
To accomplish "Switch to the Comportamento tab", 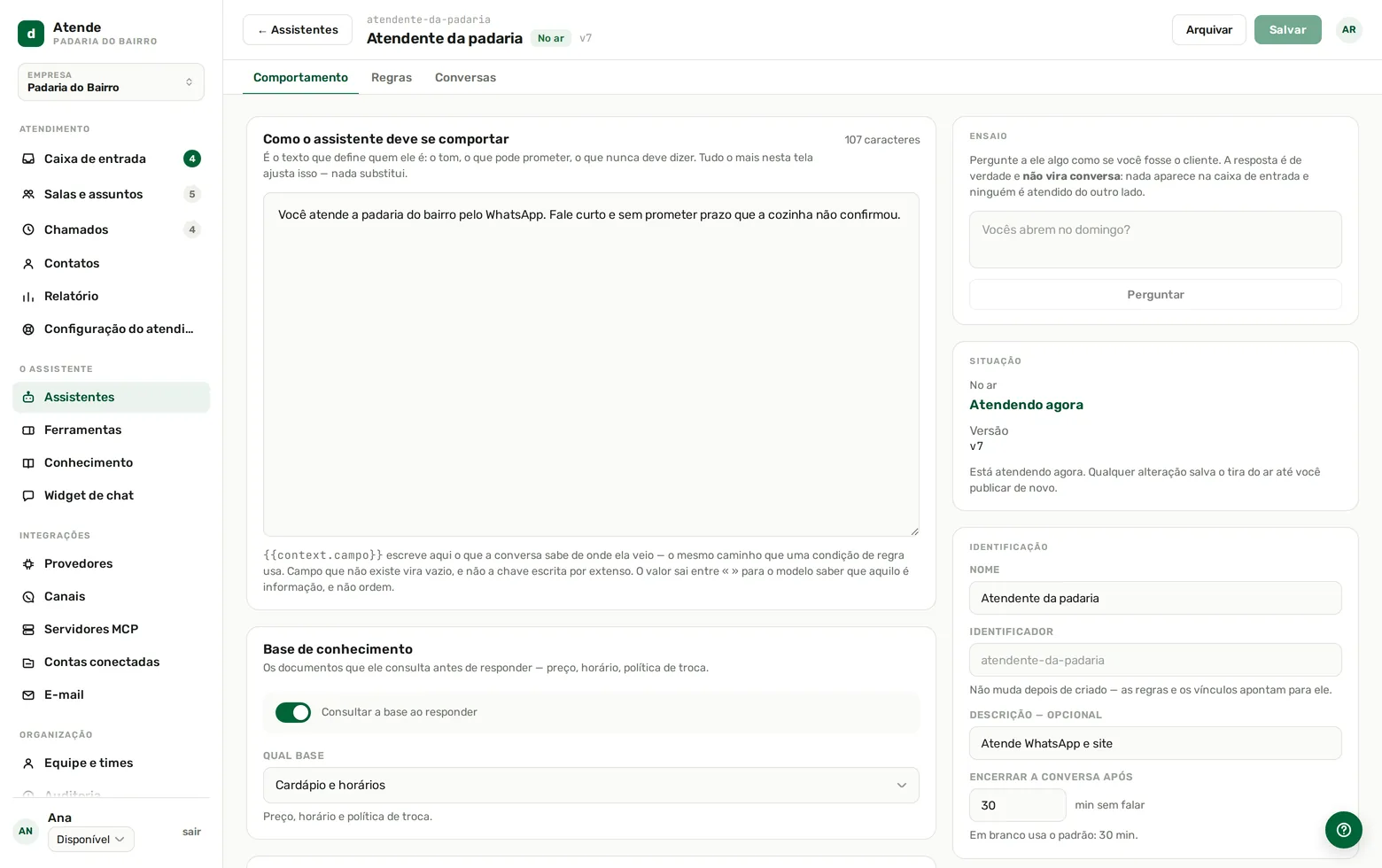I will pos(300,78).
